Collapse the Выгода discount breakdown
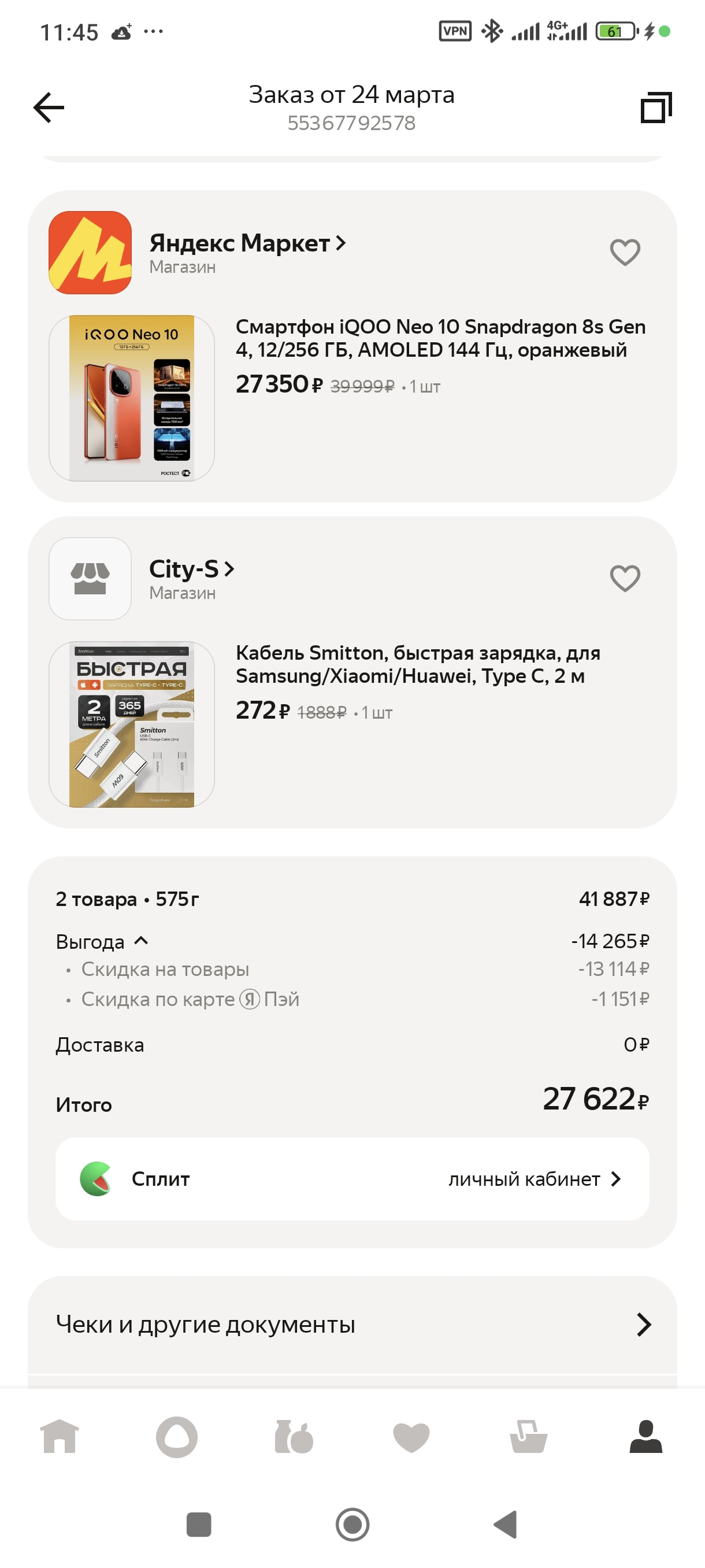The width and height of the screenshot is (705, 1568). (141, 941)
